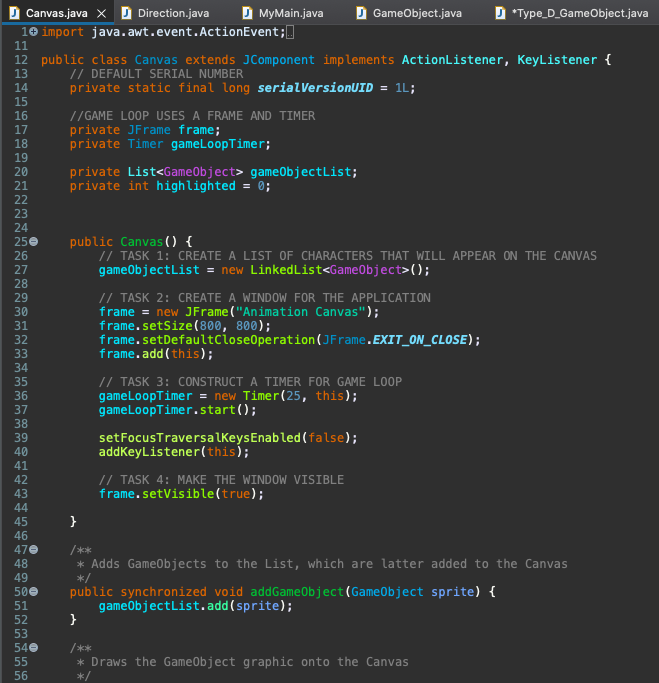Expand the folded imports at line 1

tap(34, 31)
